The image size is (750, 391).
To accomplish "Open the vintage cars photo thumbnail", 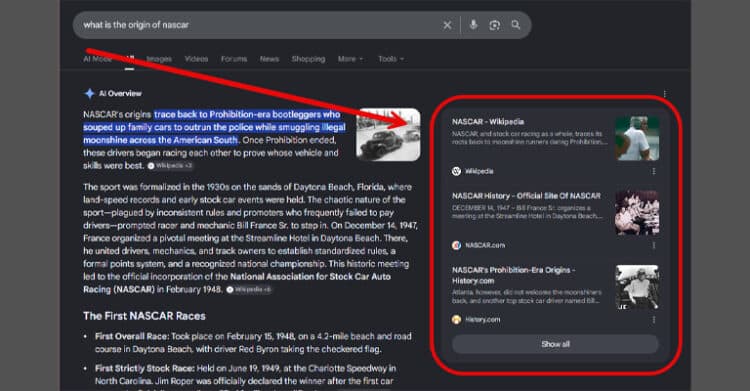I will (388, 134).
